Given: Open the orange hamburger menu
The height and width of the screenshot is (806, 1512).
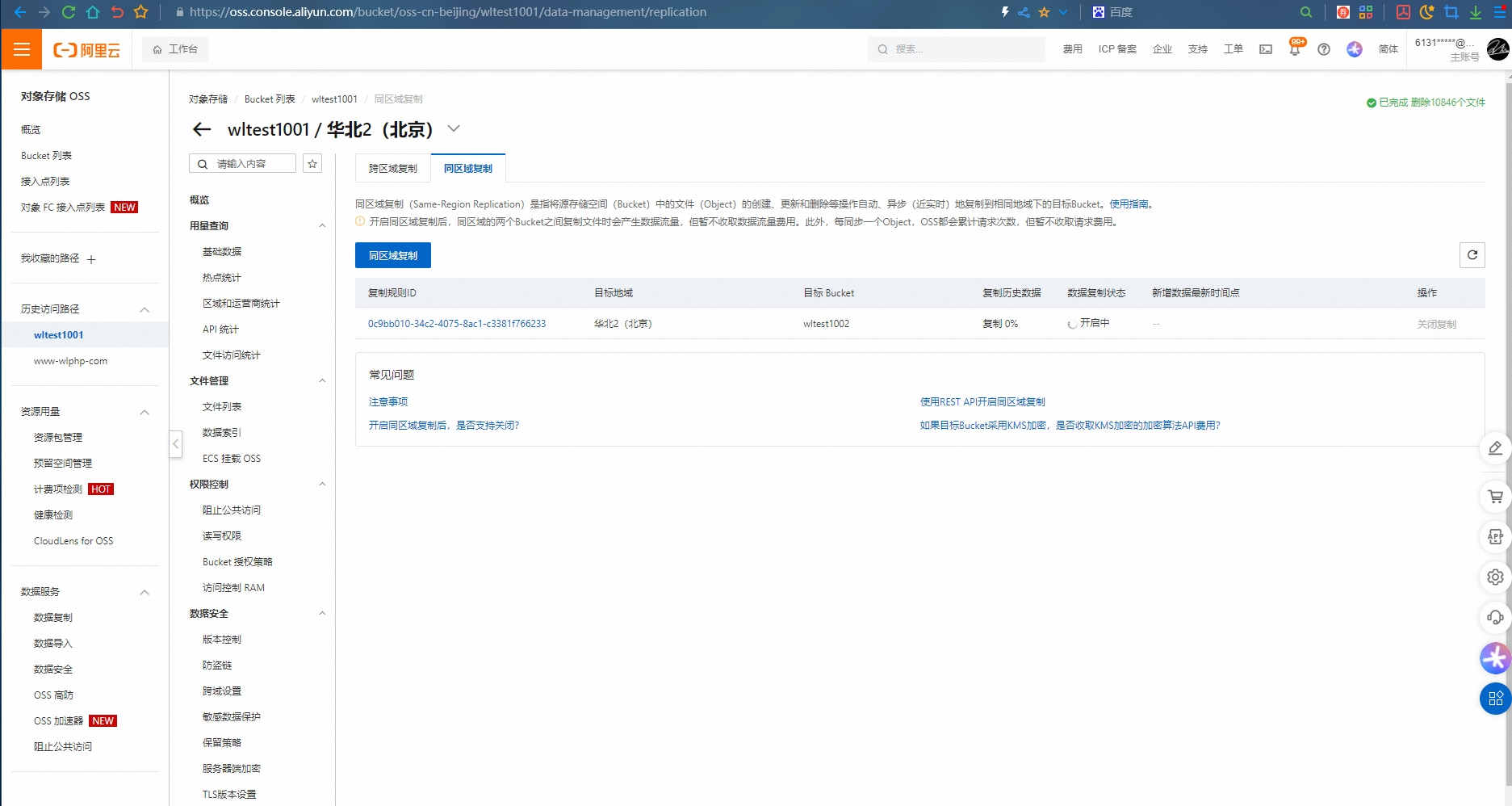Looking at the screenshot, I should [22, 49].
